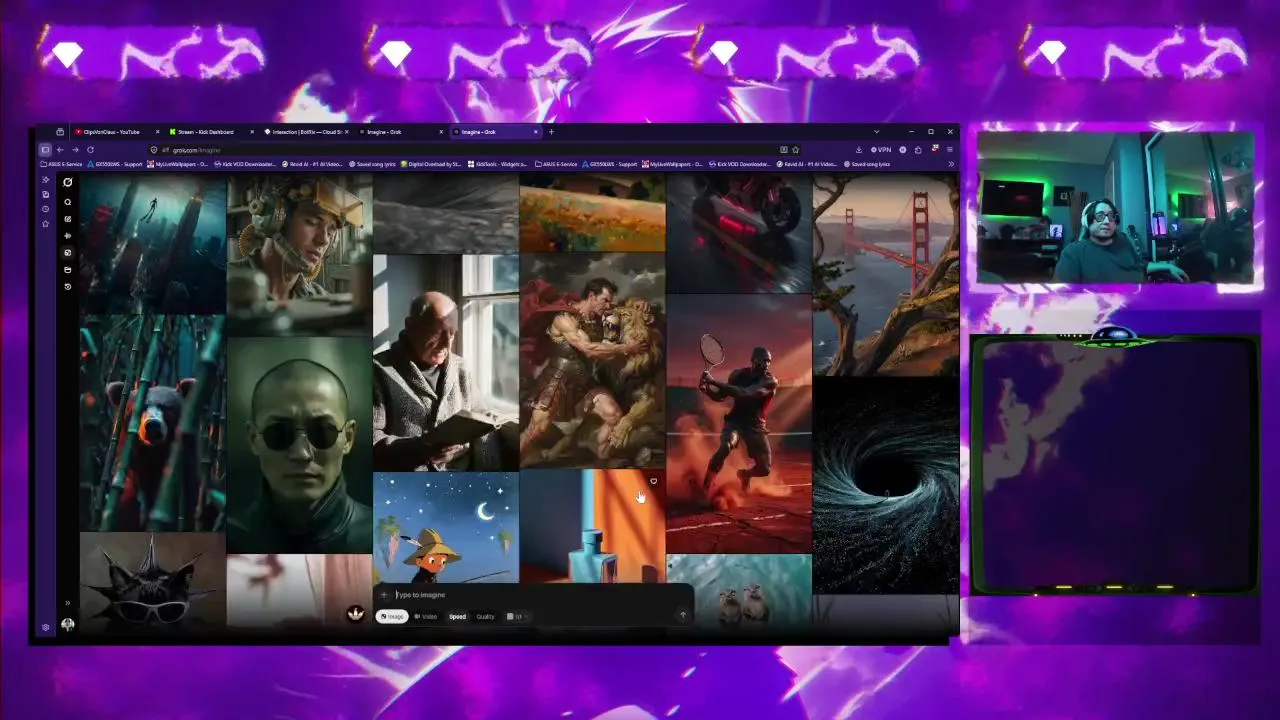The image size is (1280, 720).
Task: Open old man reading book thumbnail
Action: click(446, 362)
